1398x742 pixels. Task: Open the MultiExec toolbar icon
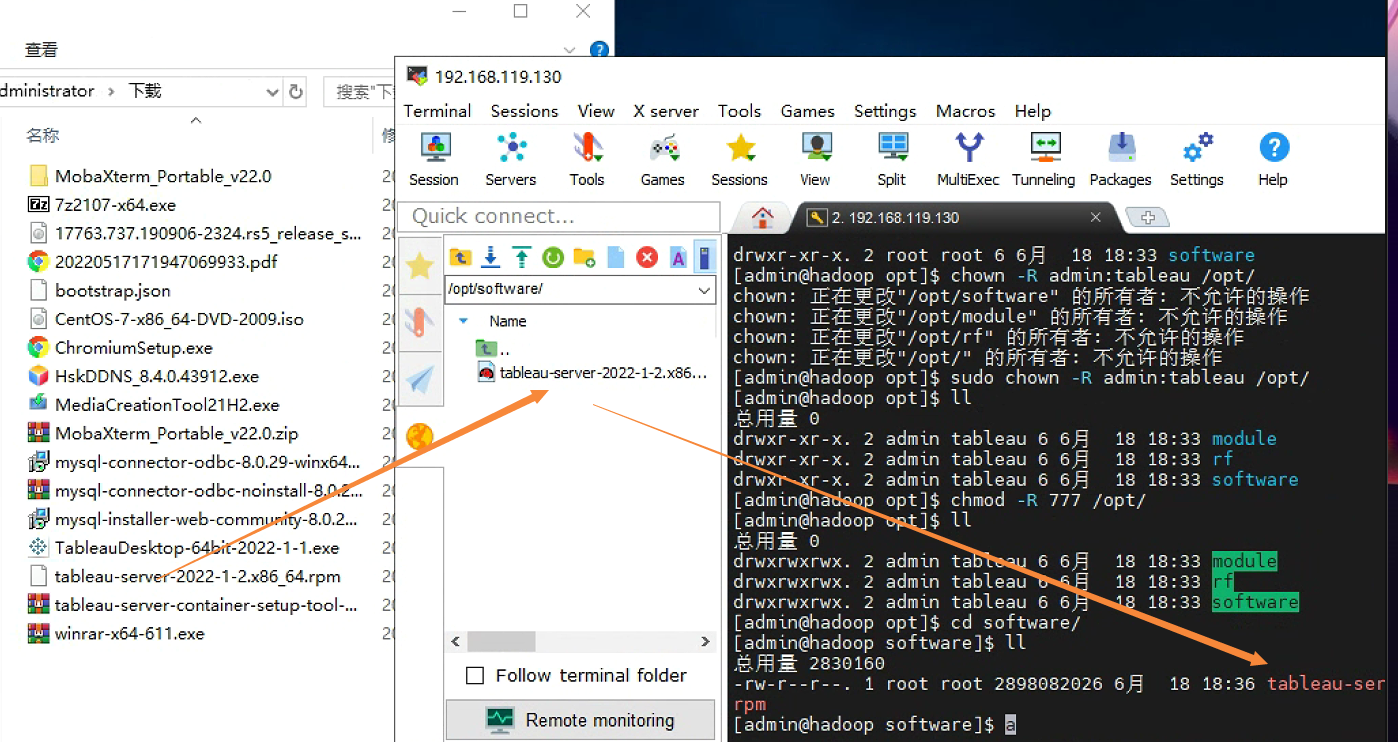pyautogui.click(x=968, y=159)
